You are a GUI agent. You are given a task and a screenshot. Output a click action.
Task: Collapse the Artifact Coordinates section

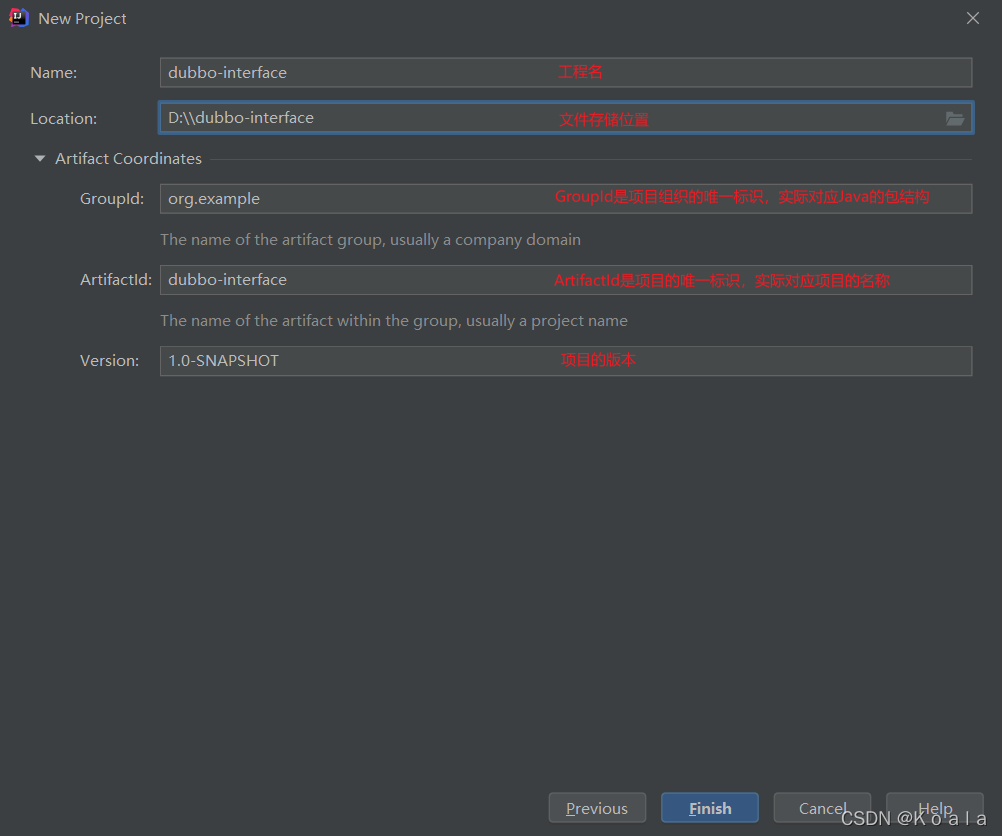[40, 159]
